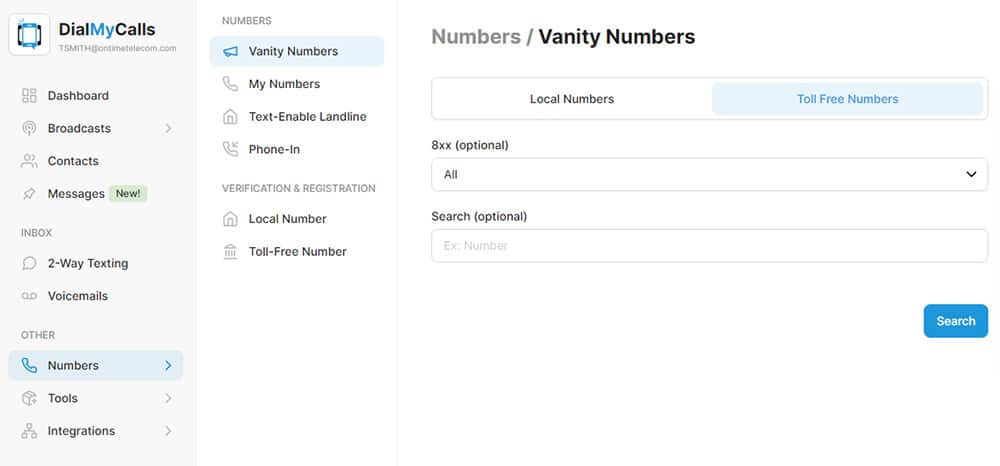Click the Toll-Free Number bank icon
Screen dimensions: 1000x466
tap(231, 252)
